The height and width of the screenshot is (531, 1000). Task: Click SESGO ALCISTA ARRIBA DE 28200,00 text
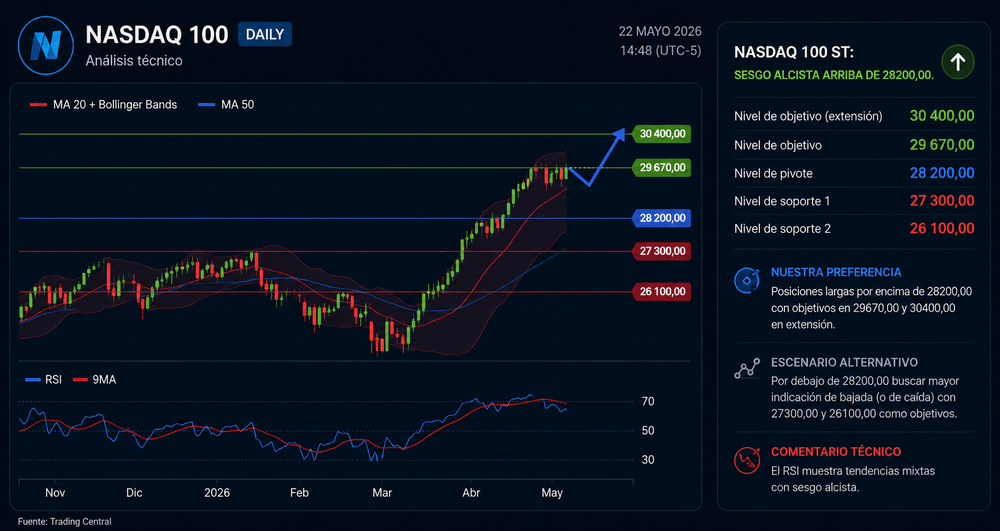pos(834,75)
